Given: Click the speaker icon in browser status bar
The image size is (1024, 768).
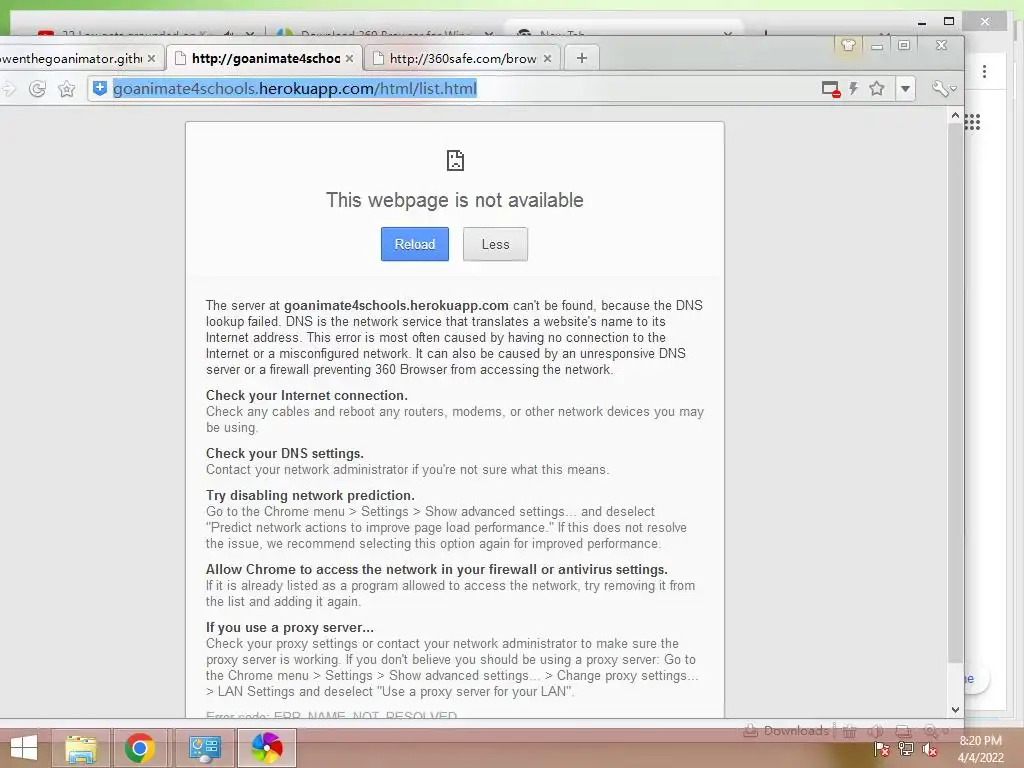Looking at the screenshot, I should click(x=876, y=731).
